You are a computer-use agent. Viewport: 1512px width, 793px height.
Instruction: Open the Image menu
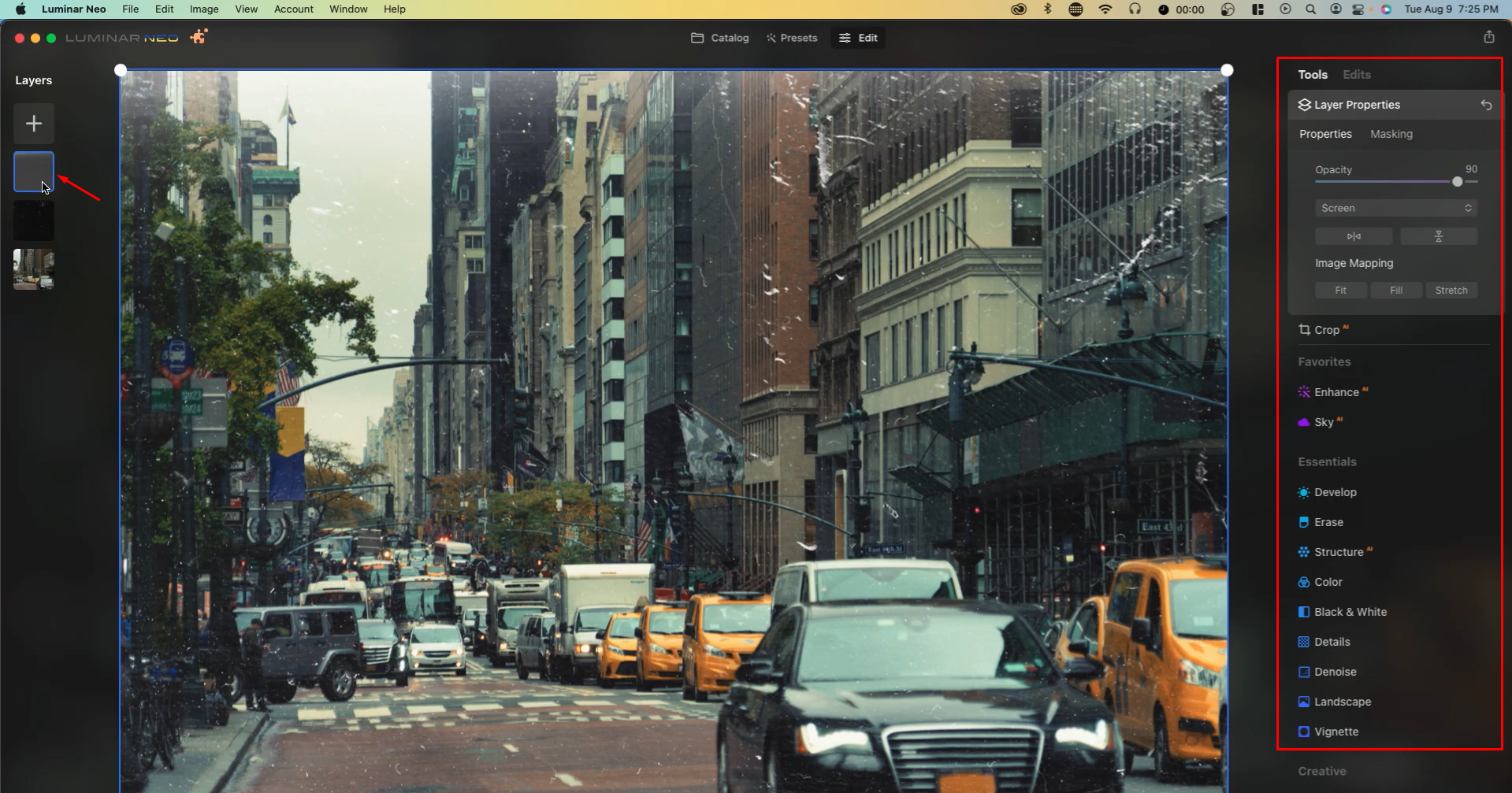click(x=204, y=9)
